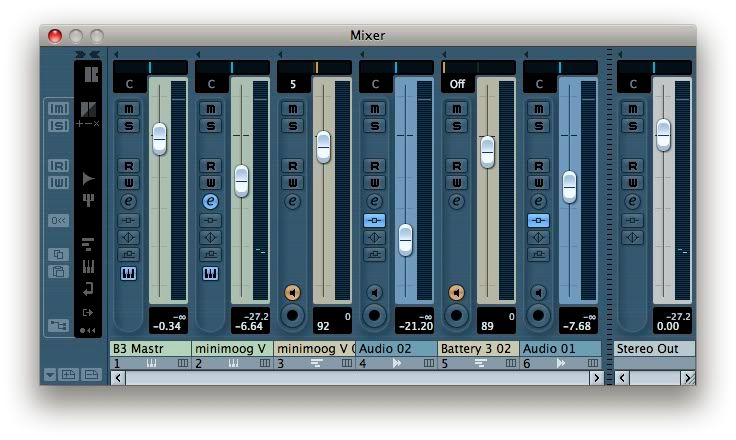This screenshot has height=440, width=736.
Task: Click the reset mixer channels button
Action: (58, 221)
